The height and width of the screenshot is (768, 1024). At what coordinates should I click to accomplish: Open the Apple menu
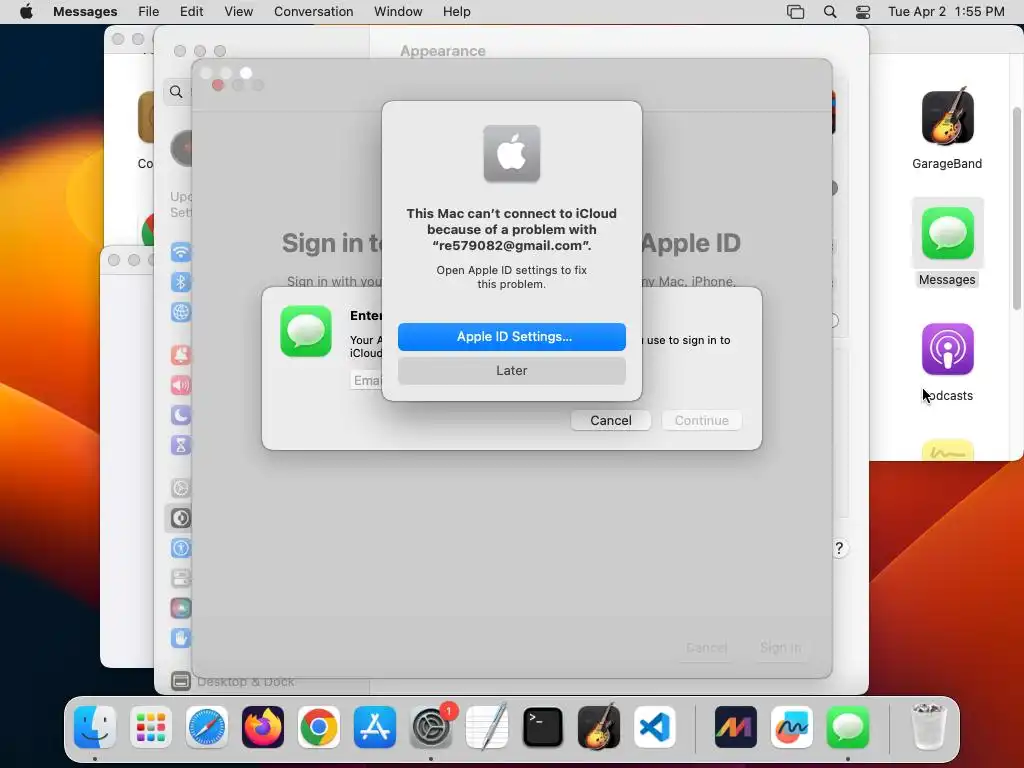point(26,12)
